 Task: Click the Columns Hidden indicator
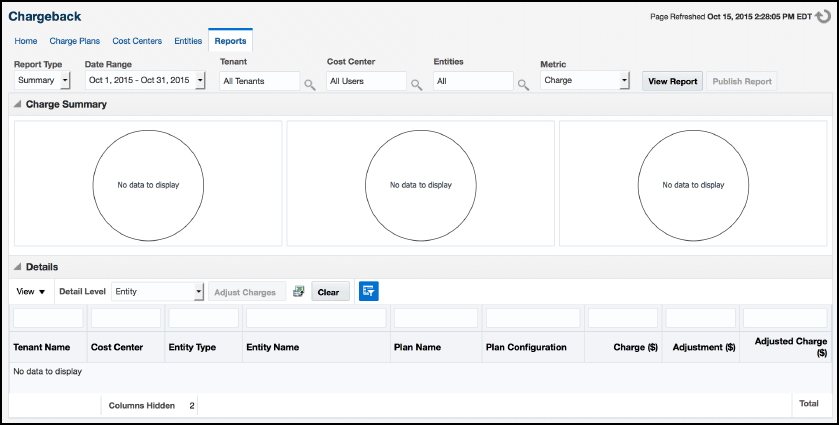coord(151,405)
